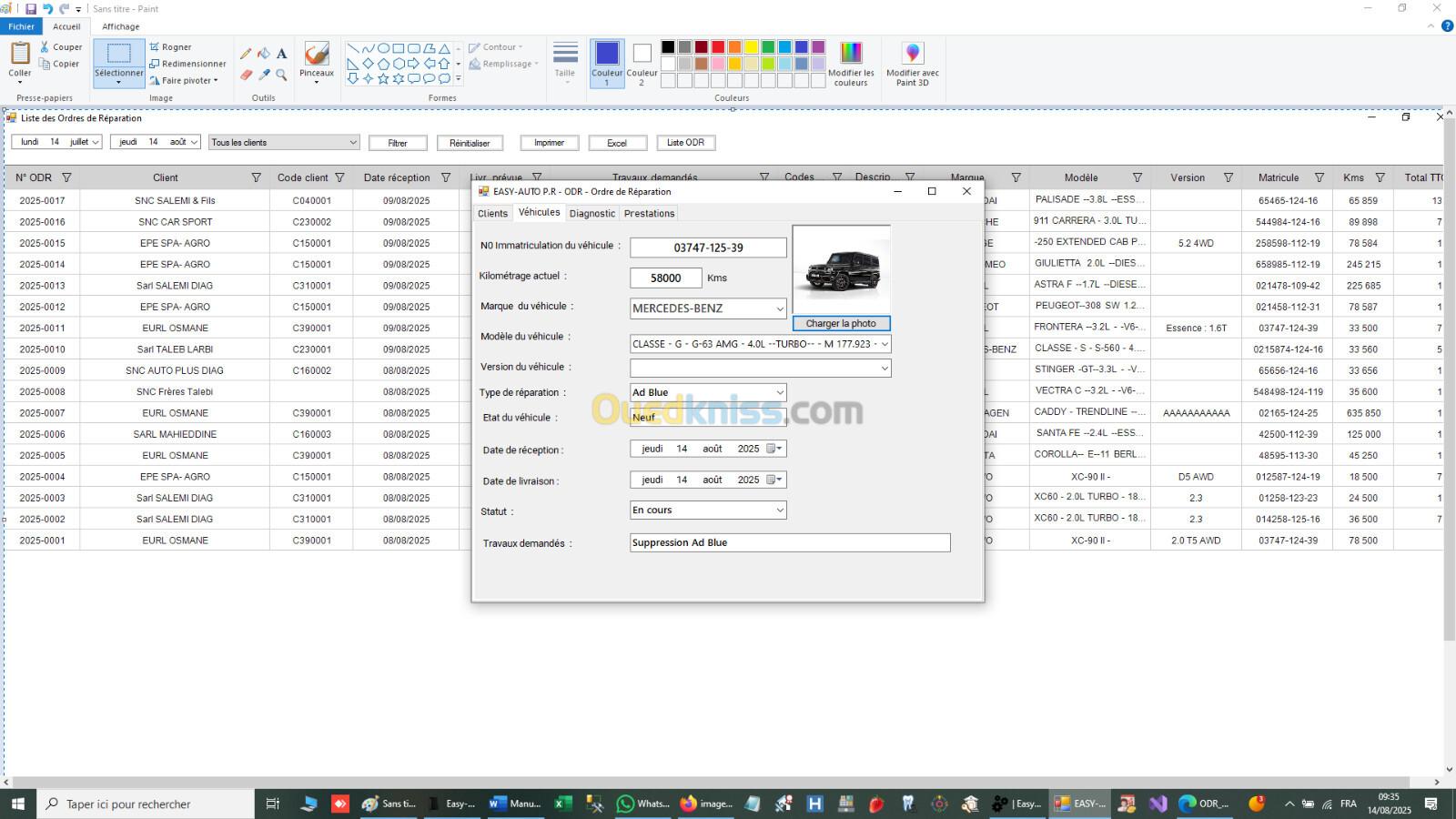Switch to the Diagnostic tab

[x=592, y=213]
